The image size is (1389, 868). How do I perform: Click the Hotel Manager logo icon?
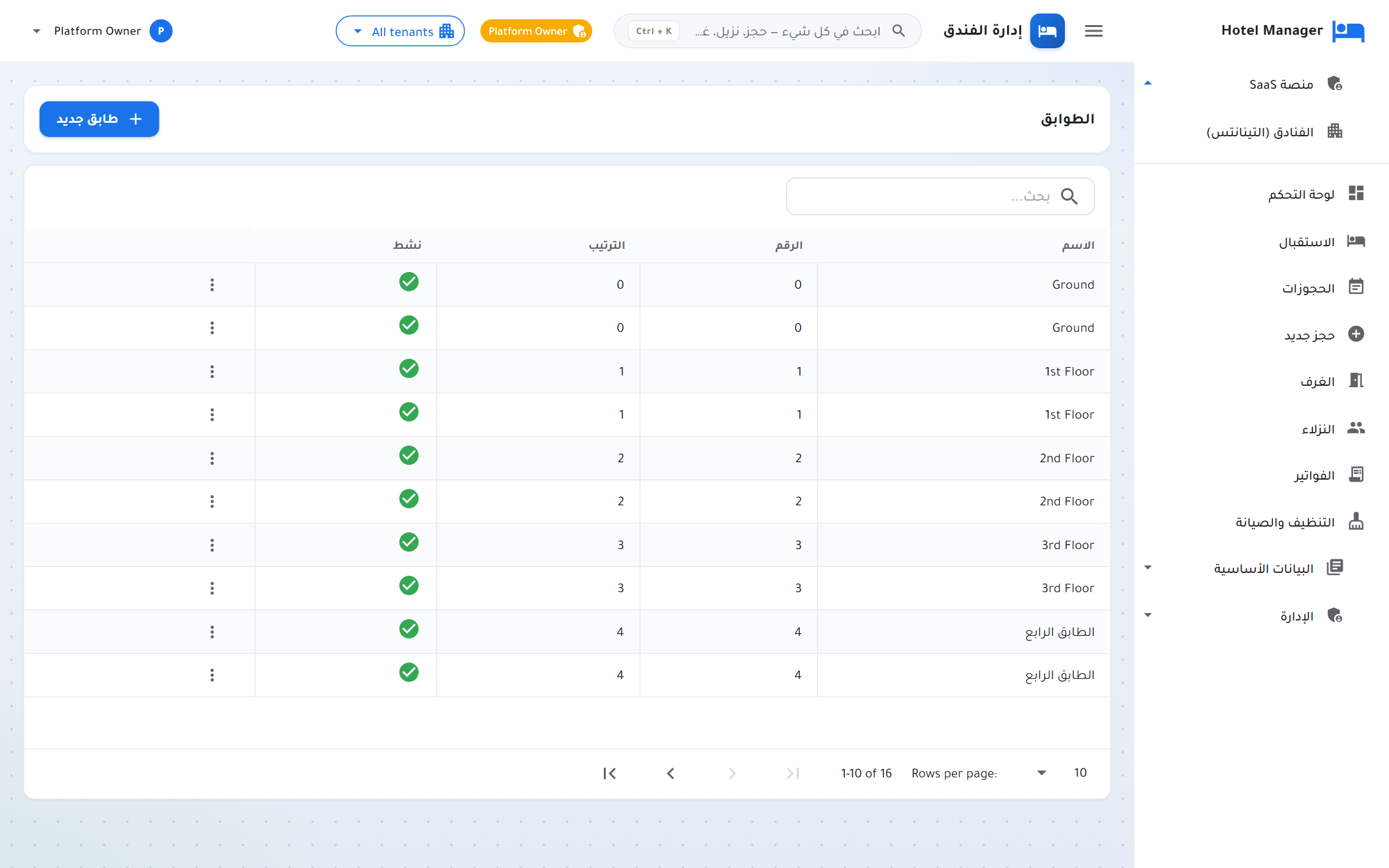coord(1348,31)
